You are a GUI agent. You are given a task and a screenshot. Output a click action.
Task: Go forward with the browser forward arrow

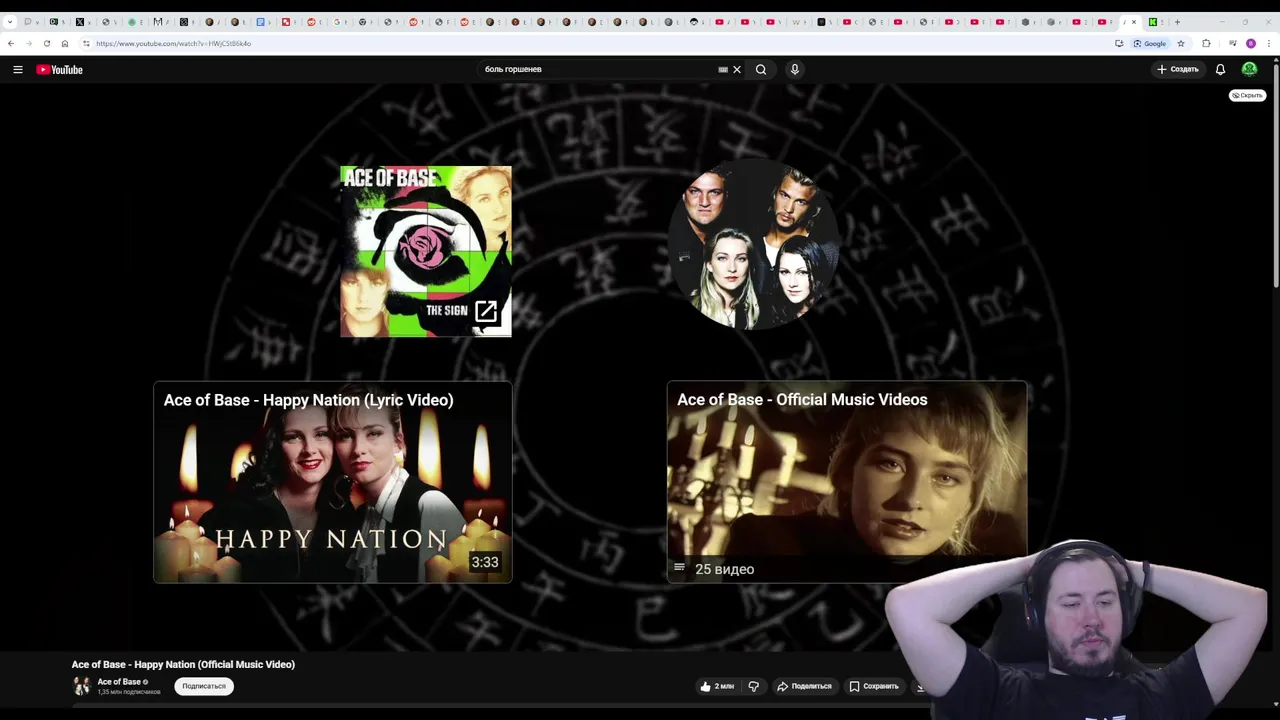pos(28,43)
